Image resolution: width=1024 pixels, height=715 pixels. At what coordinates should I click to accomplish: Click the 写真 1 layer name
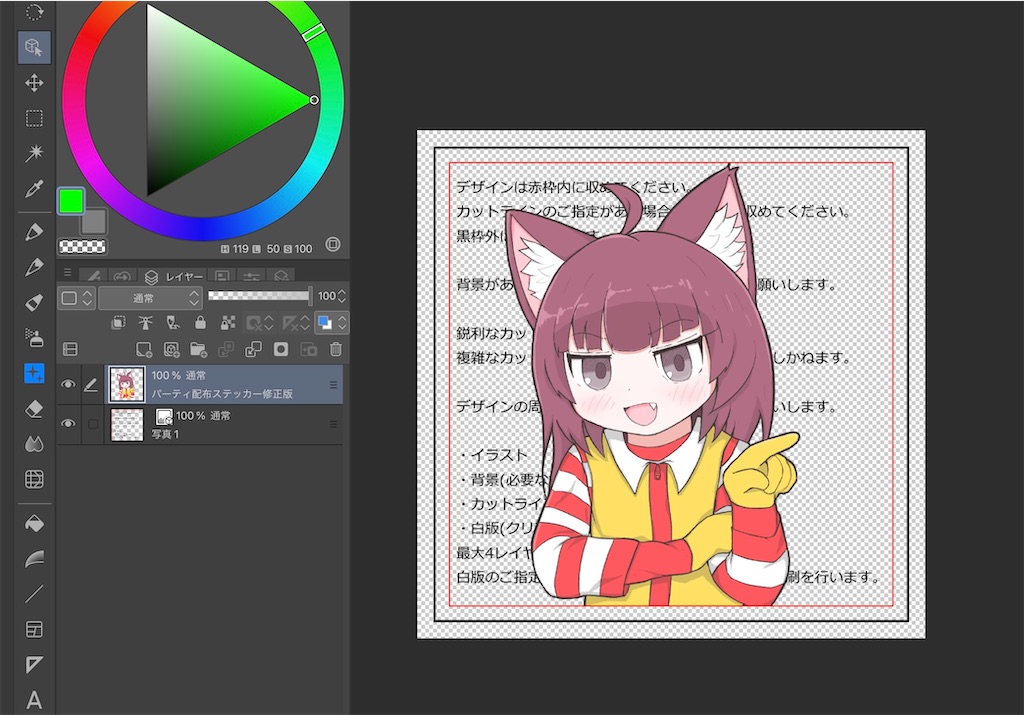pos(165,434)
